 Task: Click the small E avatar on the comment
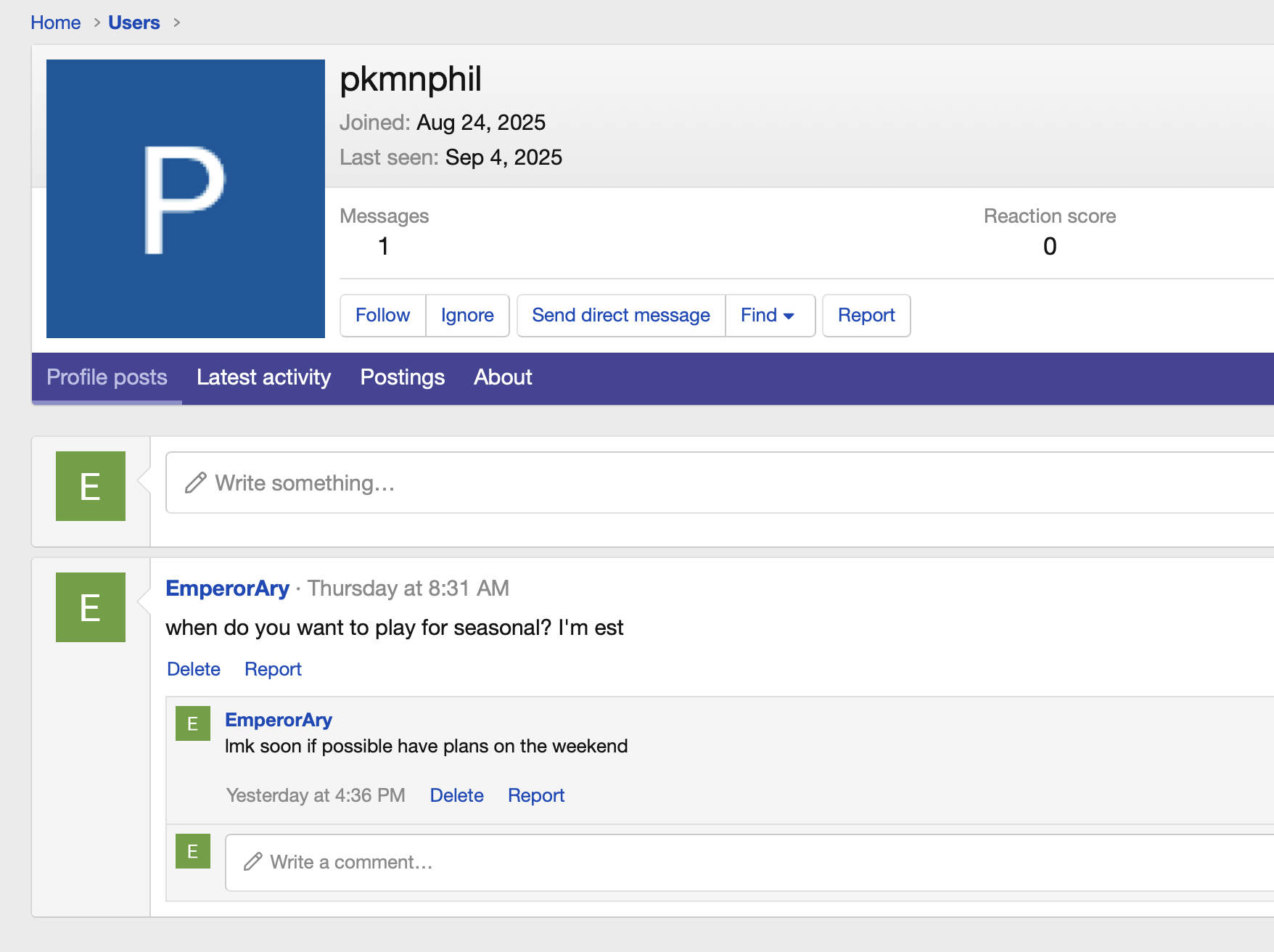[193, 723]
